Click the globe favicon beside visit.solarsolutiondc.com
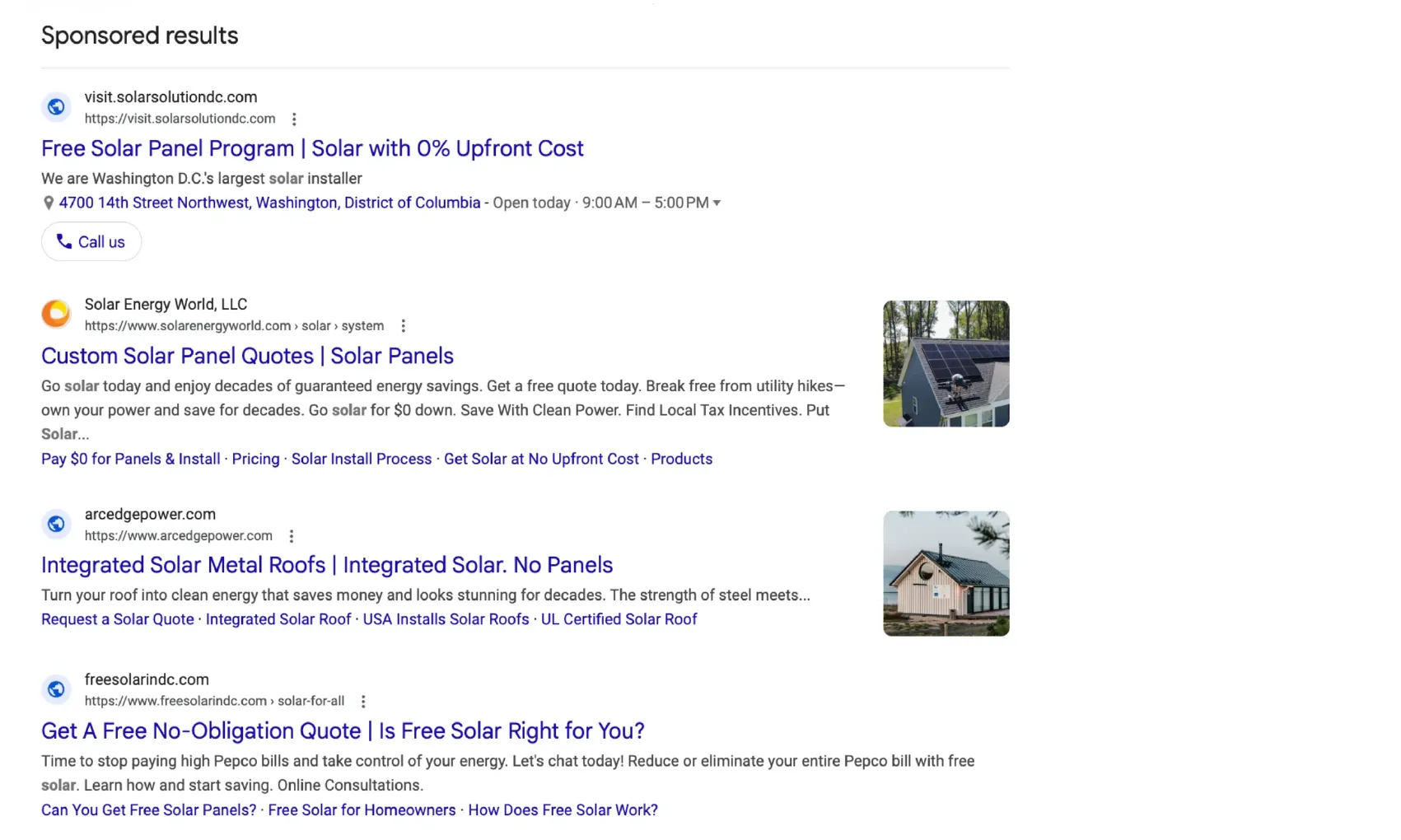Screen dimensions: 1401x840 point(55,107)
